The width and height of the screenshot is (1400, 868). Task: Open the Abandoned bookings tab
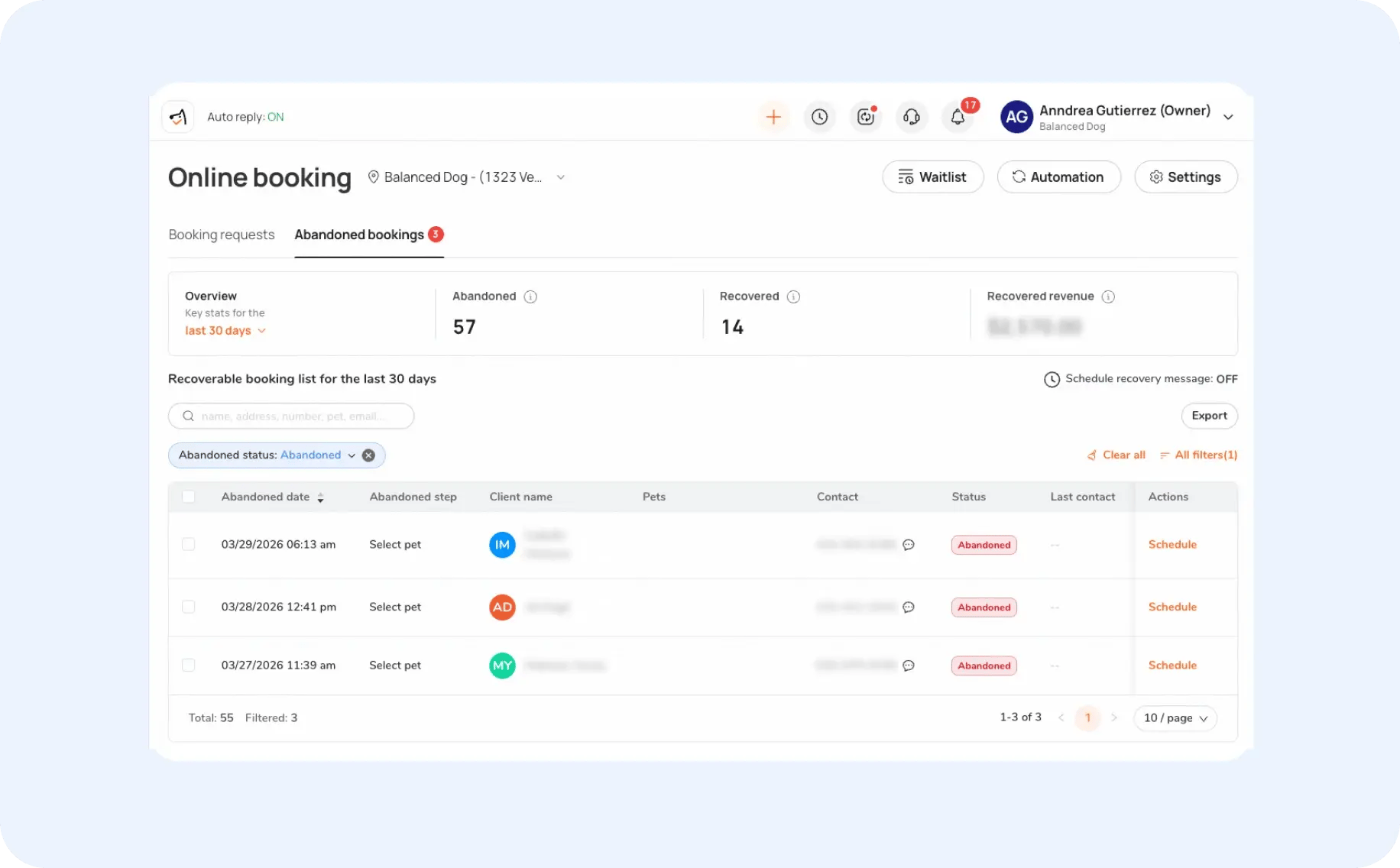(x=359, y=235)
